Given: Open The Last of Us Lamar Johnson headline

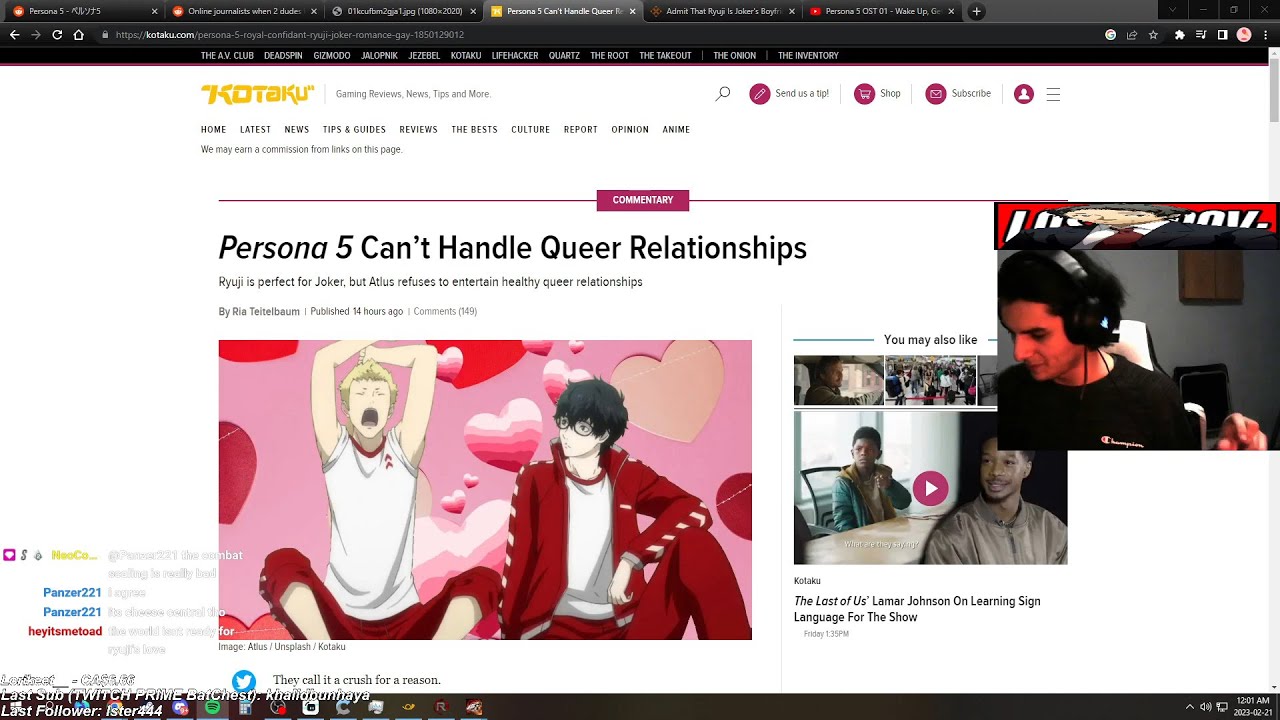Looking at the screenshot, I should 917,609.
